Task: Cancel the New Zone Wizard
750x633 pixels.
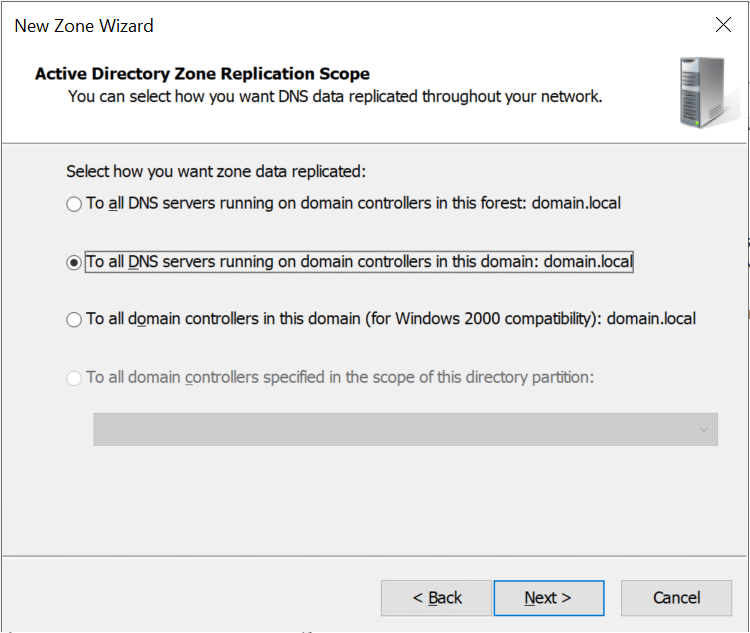Action: (676, 598)
